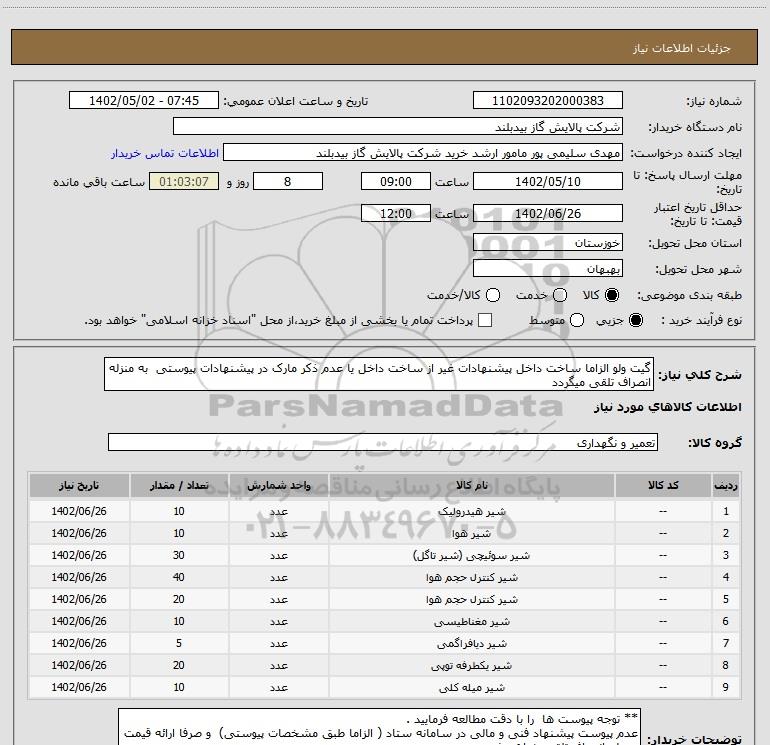Click the validity time field 12:00

point(396,213)
